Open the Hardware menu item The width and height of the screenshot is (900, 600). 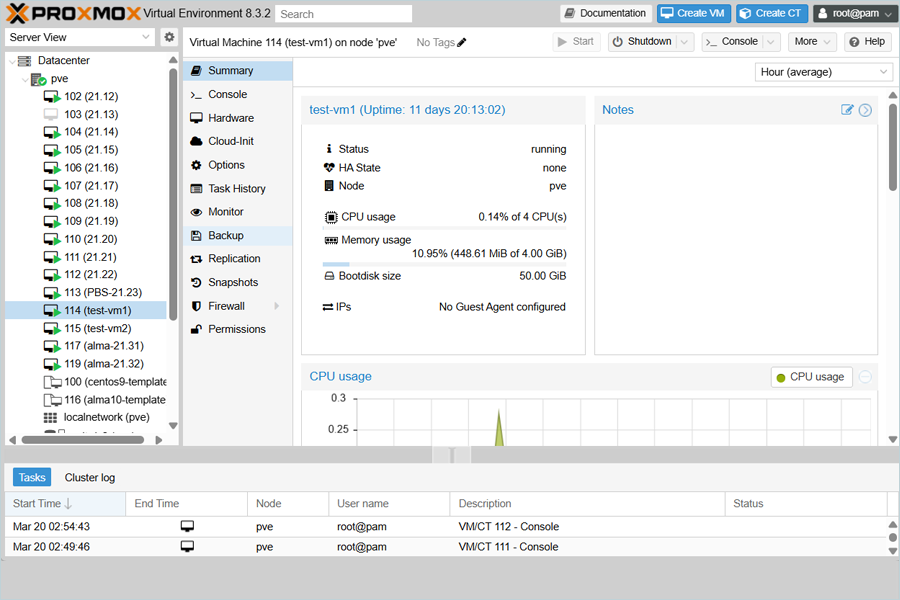(x=230, y=118)
